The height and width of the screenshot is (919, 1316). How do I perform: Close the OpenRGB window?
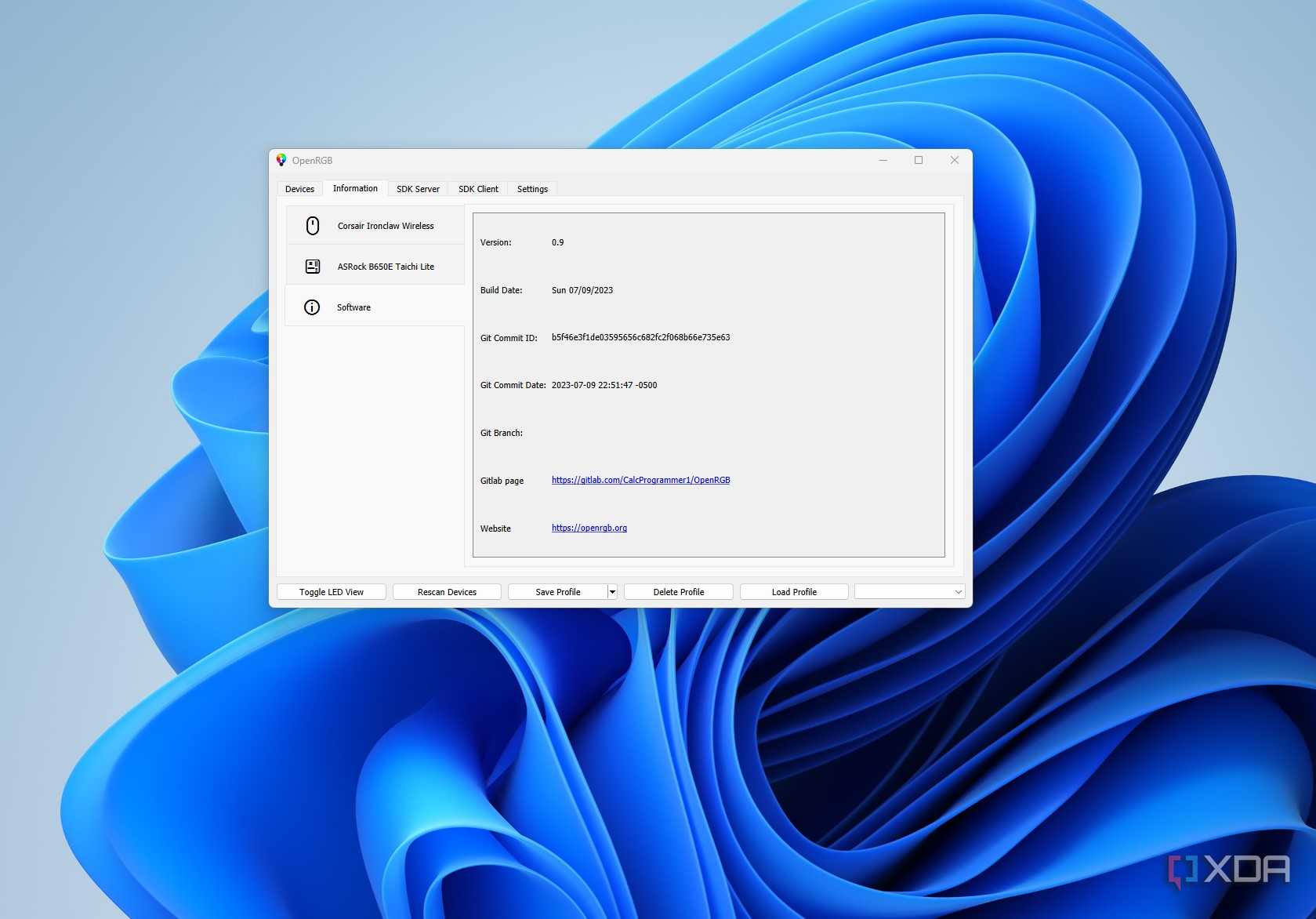(x=955, y=160)
